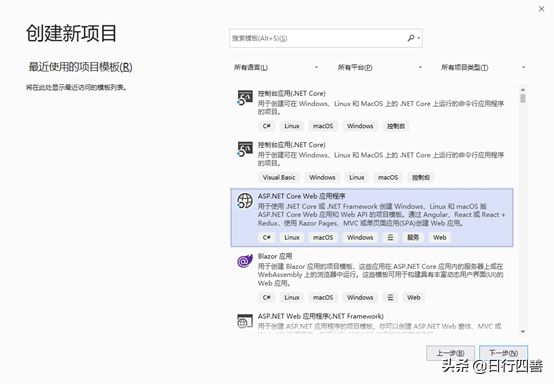Click C# tag in first console template
The image size is (554, 384).
click(x=266, y=126)
